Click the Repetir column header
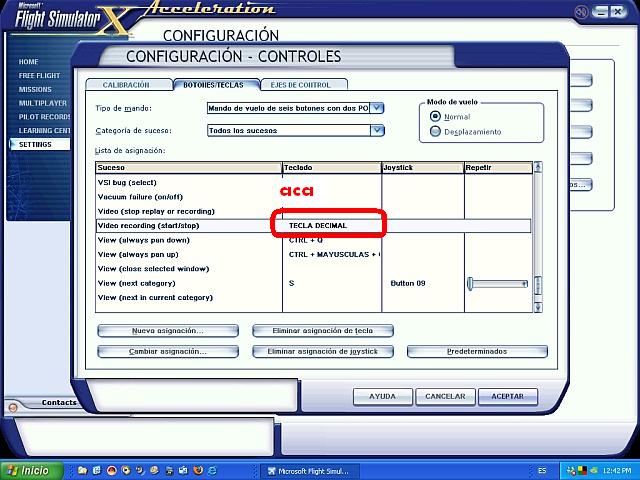The width and height of the screenshot is (640, 480). [x=498, y=167]
